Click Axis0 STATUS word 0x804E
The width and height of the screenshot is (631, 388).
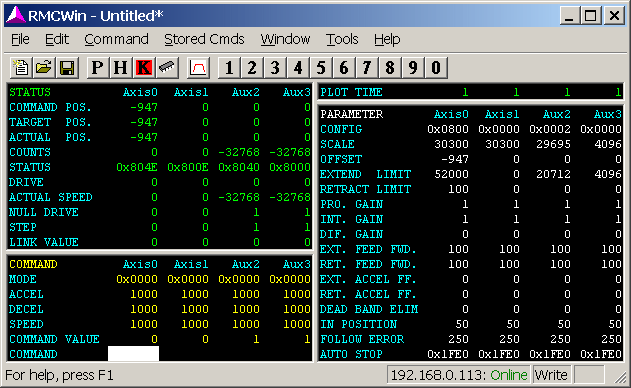[137, 167]
